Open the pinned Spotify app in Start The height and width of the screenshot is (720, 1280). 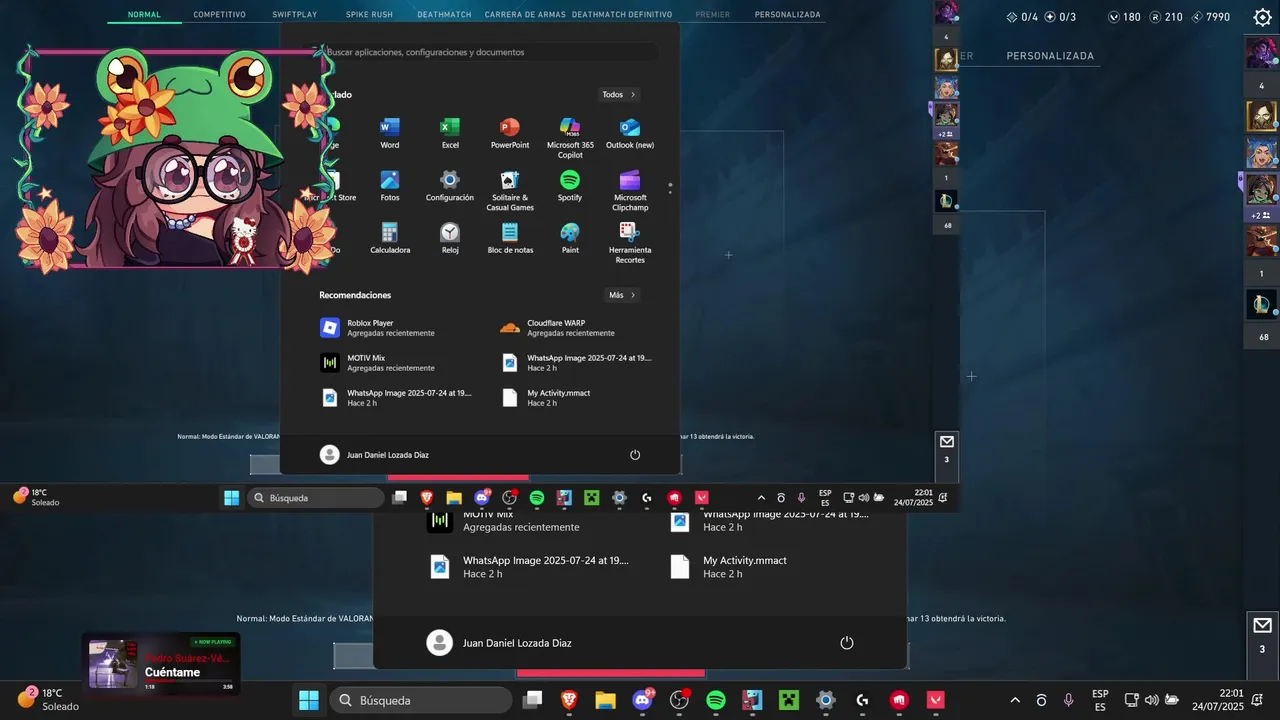(x=570, y=186)
